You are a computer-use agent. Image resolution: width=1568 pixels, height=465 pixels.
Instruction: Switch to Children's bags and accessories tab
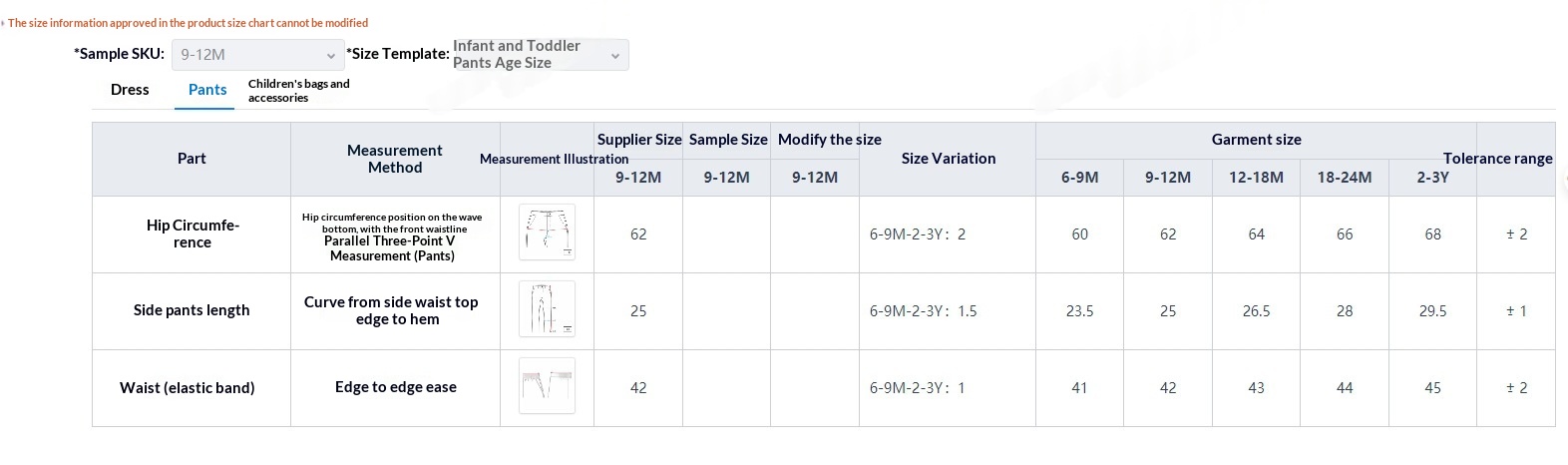tap(298, 91)
